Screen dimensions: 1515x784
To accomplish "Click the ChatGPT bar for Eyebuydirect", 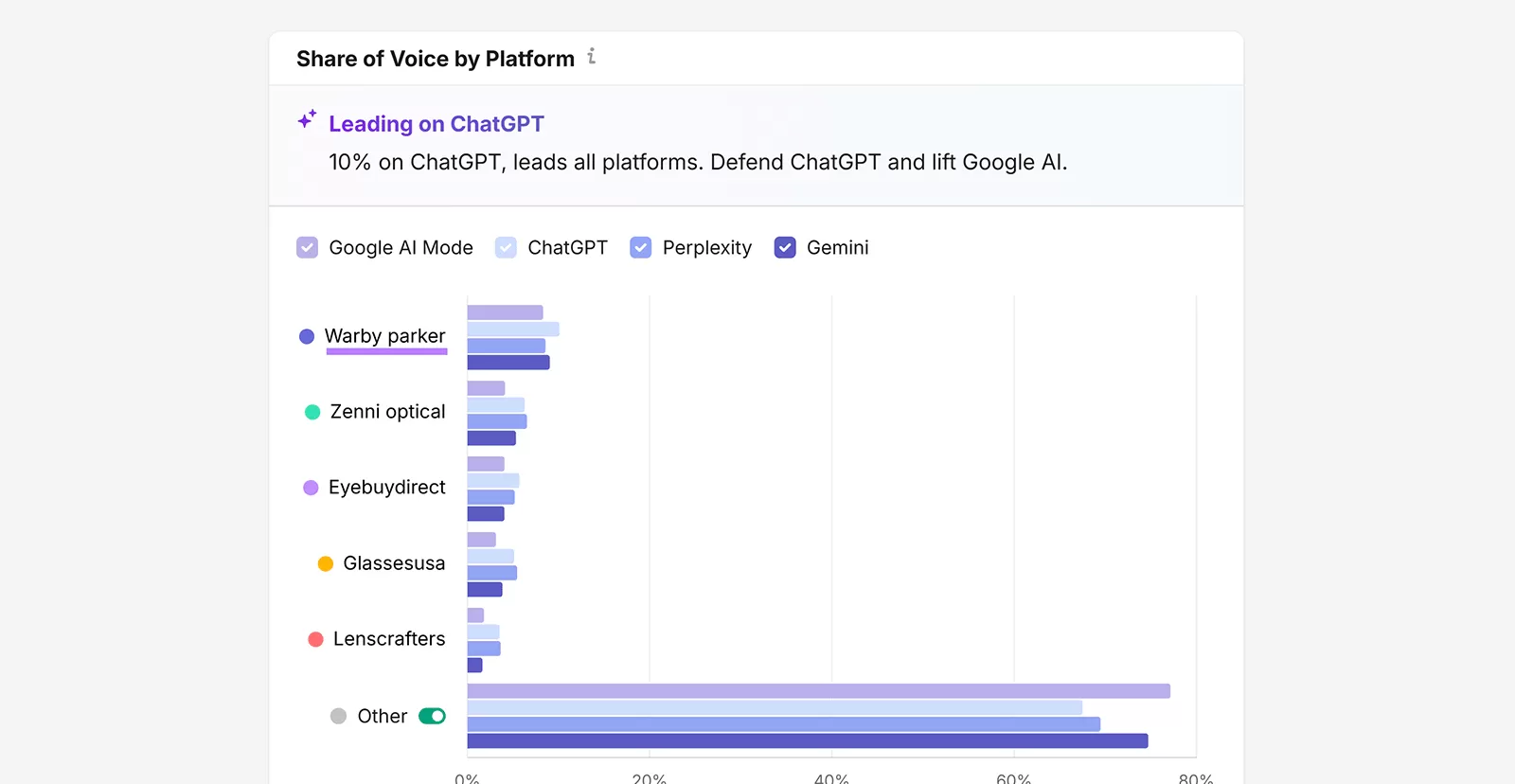I will pyautogui.click(x=493, y=481).
